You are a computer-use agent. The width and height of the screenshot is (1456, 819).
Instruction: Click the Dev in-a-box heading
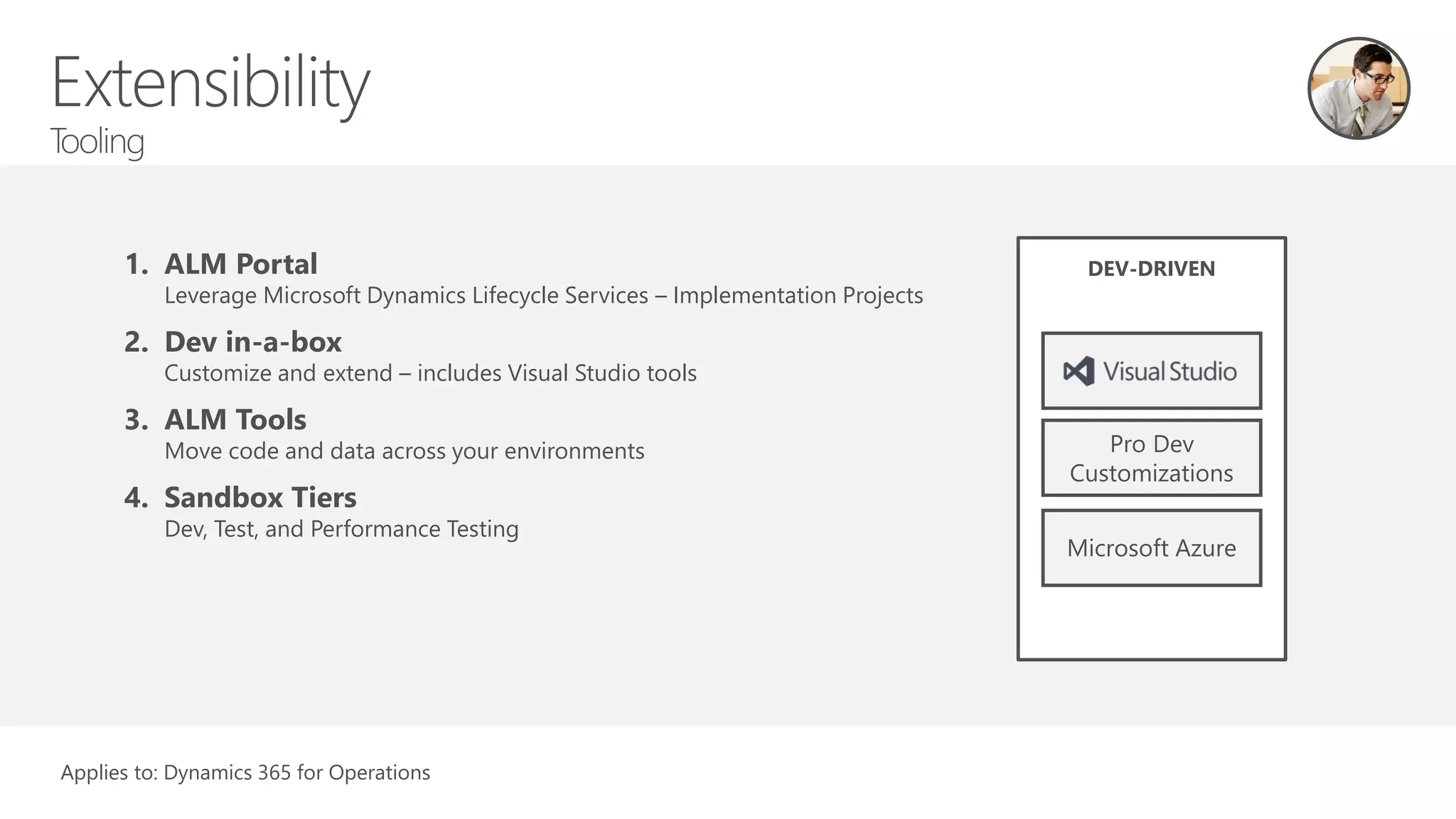pos(253,342)
